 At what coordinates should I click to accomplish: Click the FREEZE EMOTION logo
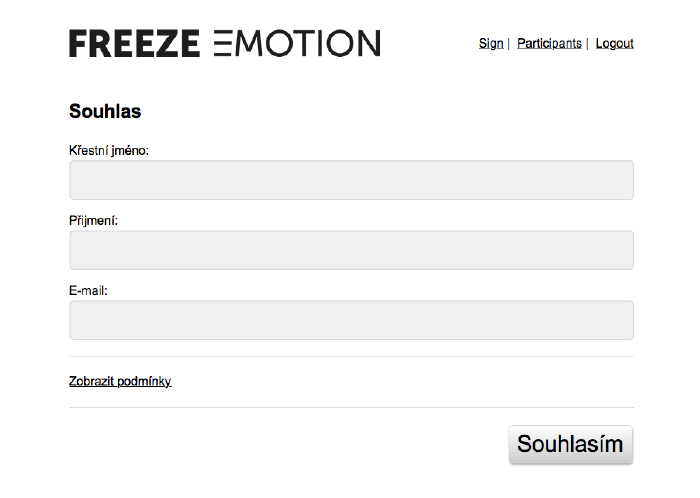click(225, 43)
